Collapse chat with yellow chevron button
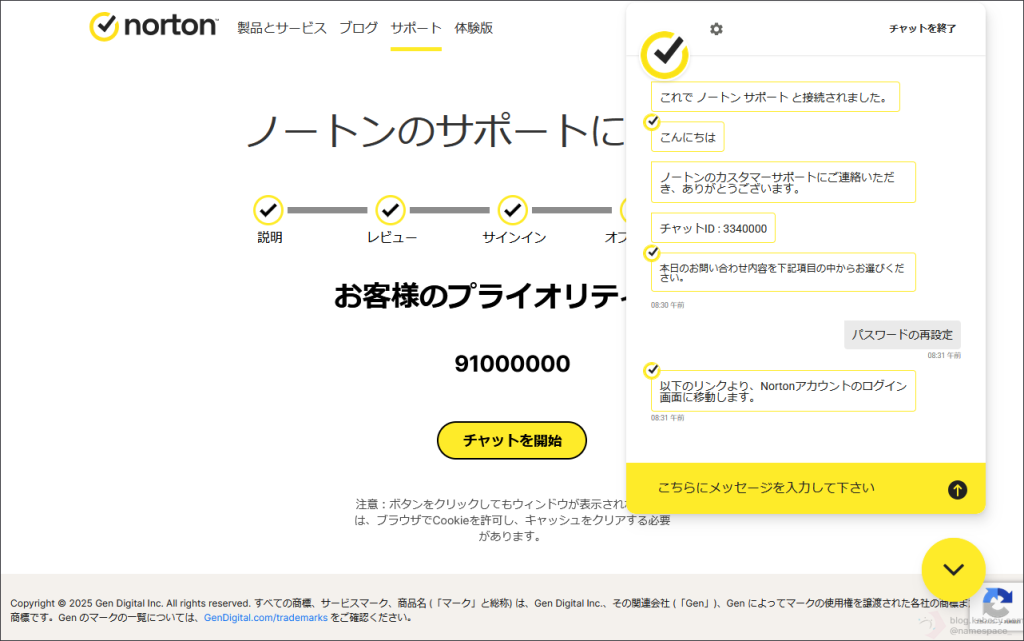This screenshot has width=1024, height=641. 953,570
